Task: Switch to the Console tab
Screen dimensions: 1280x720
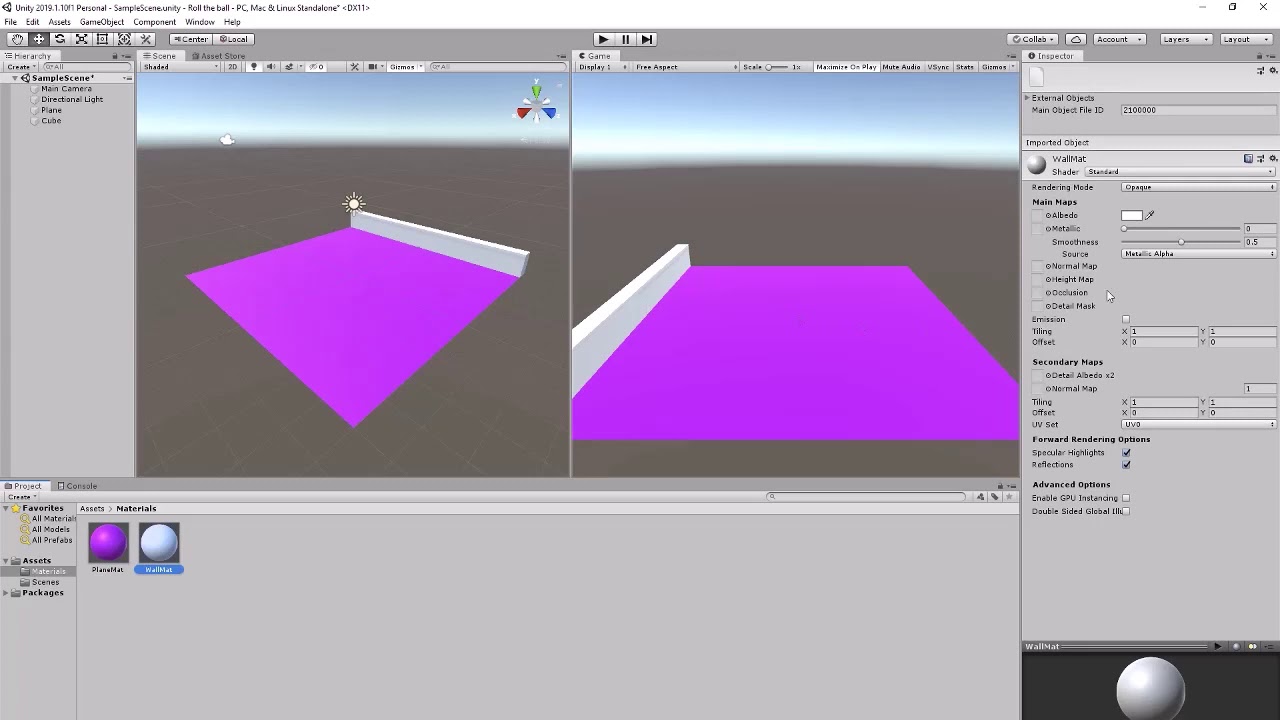Action: (x=77, y=486)
